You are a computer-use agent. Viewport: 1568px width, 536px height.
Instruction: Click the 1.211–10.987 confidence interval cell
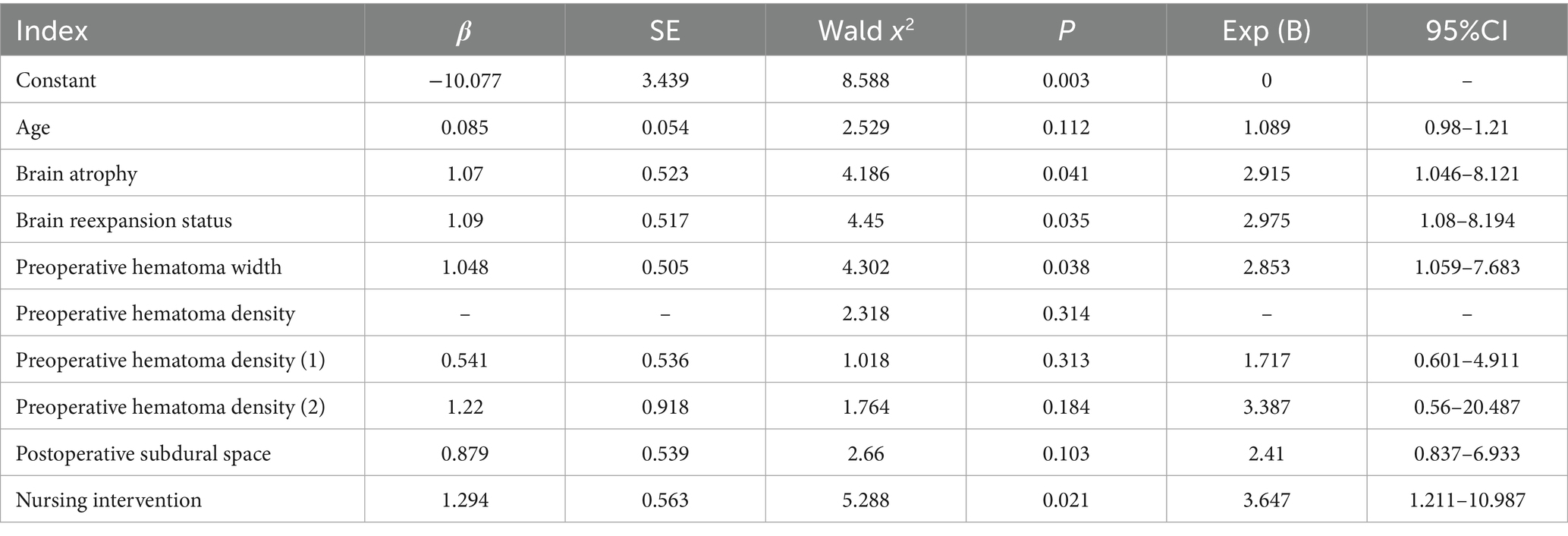point(1466,500)
